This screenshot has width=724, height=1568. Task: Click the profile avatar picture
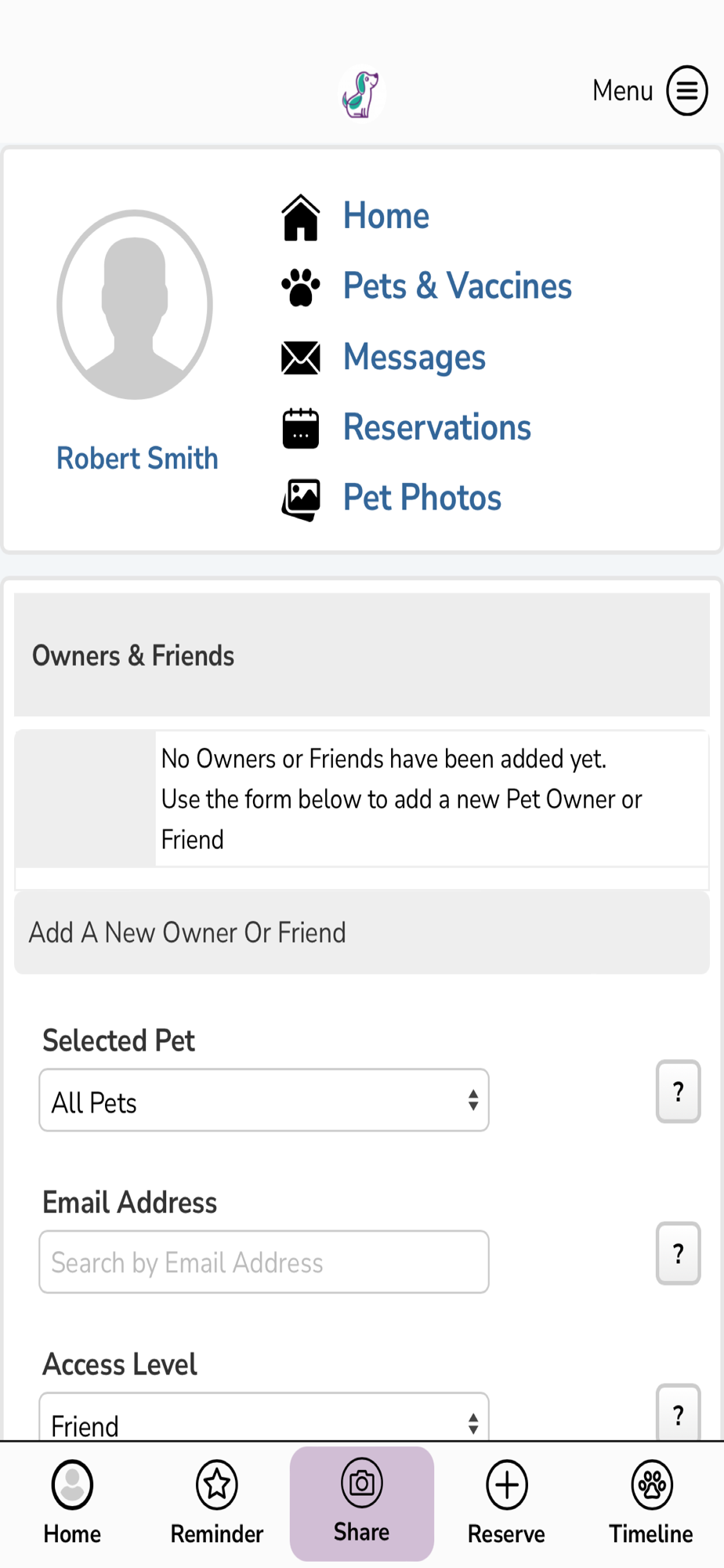click(135, 304)
